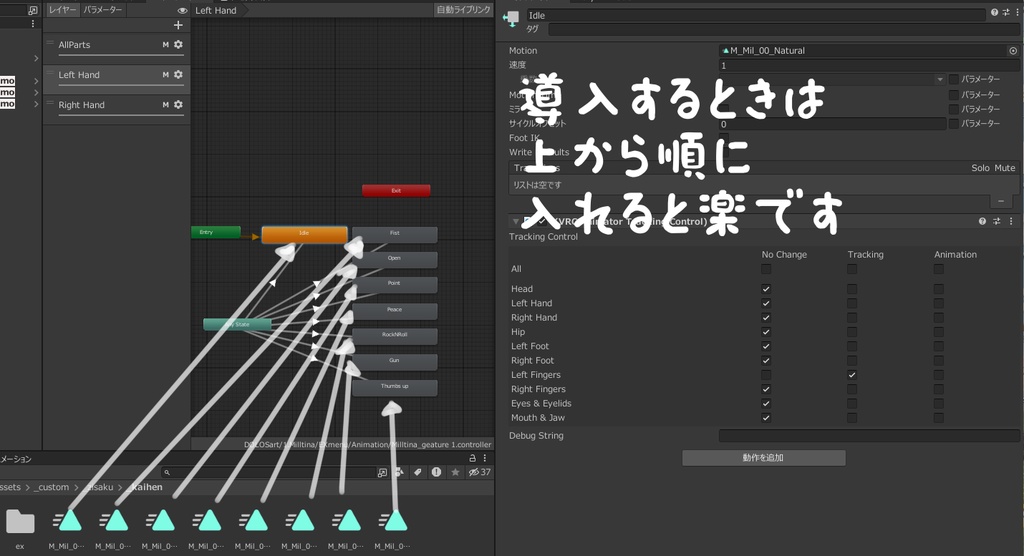The image size is (1024, 556).
Task: Click the Debug String input field
Action: [869, 436]
